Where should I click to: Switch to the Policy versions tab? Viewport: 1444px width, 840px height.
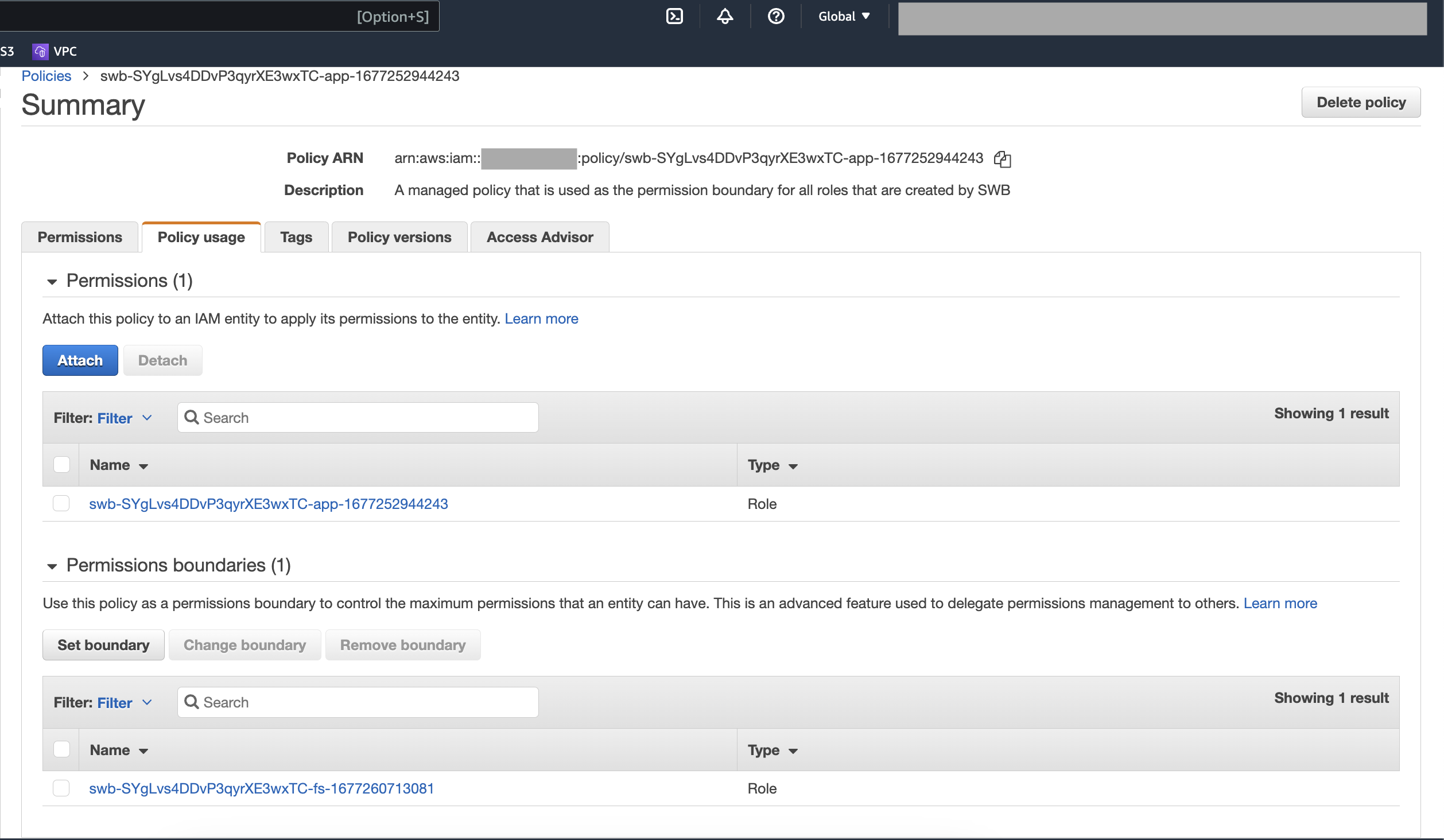pos(399,237)
